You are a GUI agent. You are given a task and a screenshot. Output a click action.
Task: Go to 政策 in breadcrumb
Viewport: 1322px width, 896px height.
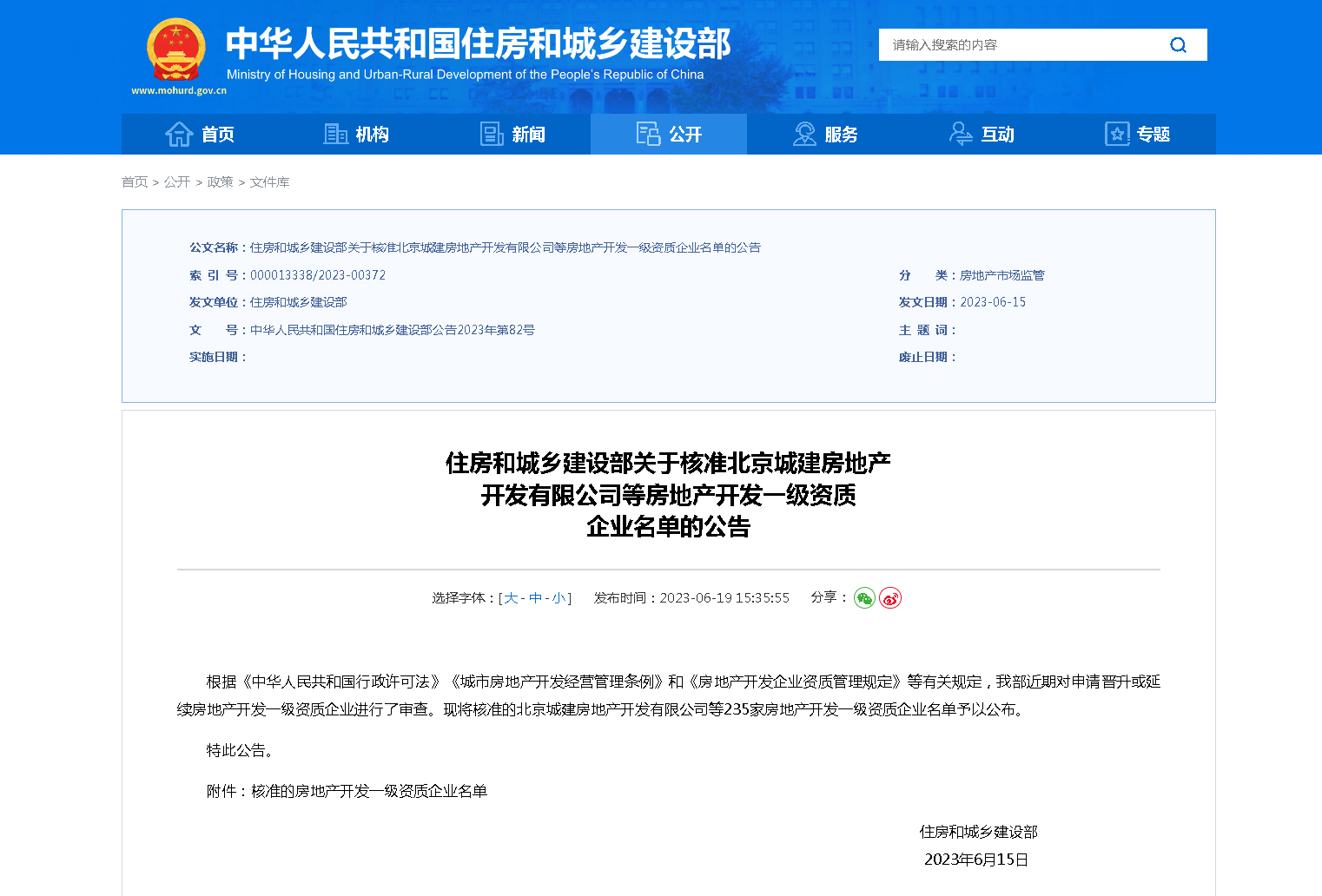pos(220,182)
